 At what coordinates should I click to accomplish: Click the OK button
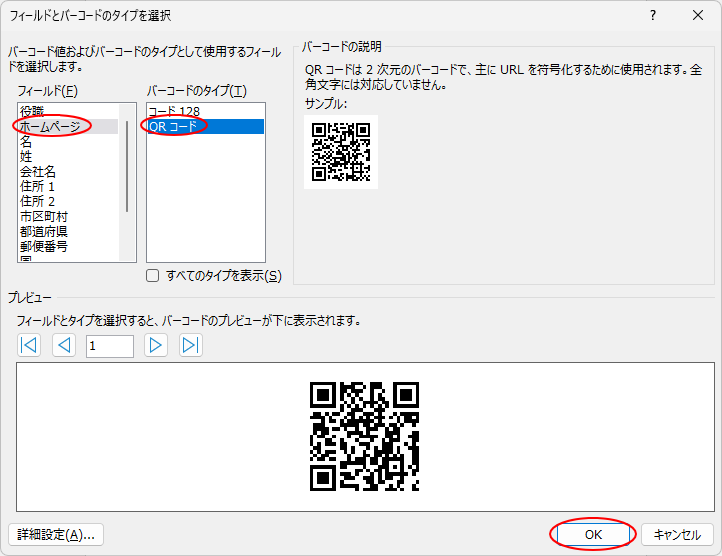pos(593,535)
